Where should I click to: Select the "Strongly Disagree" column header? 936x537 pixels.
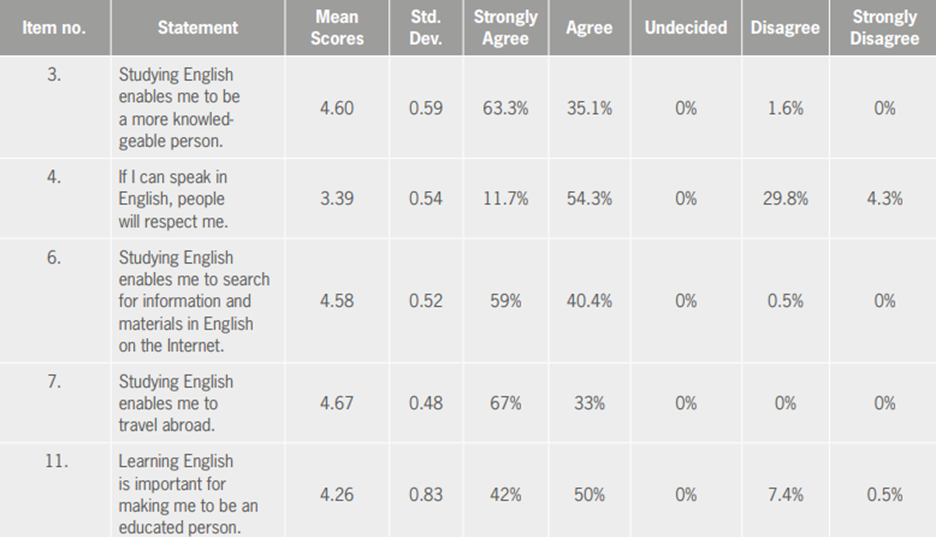point(885,28)
